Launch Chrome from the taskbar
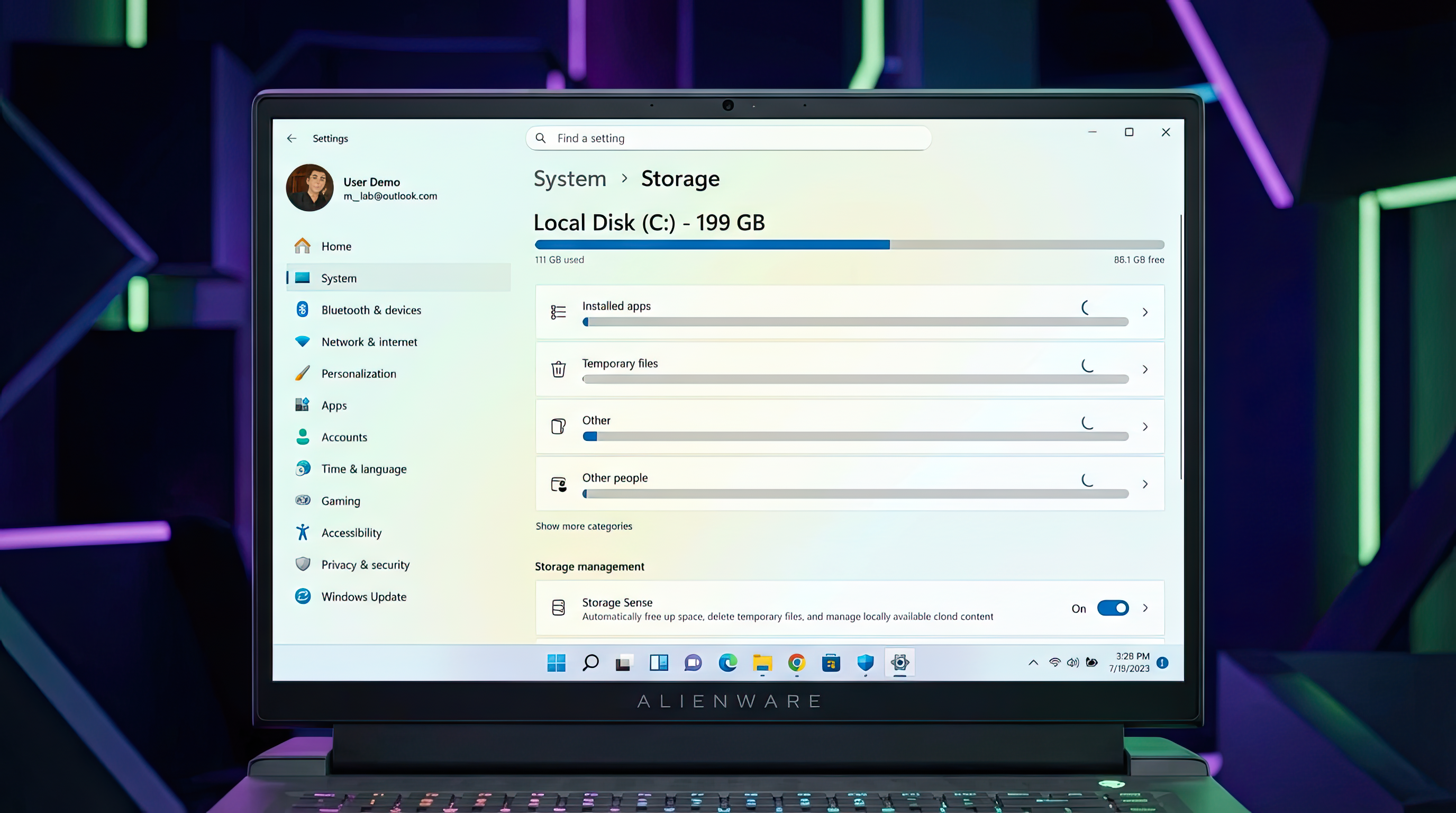 (x=797, y=663)
